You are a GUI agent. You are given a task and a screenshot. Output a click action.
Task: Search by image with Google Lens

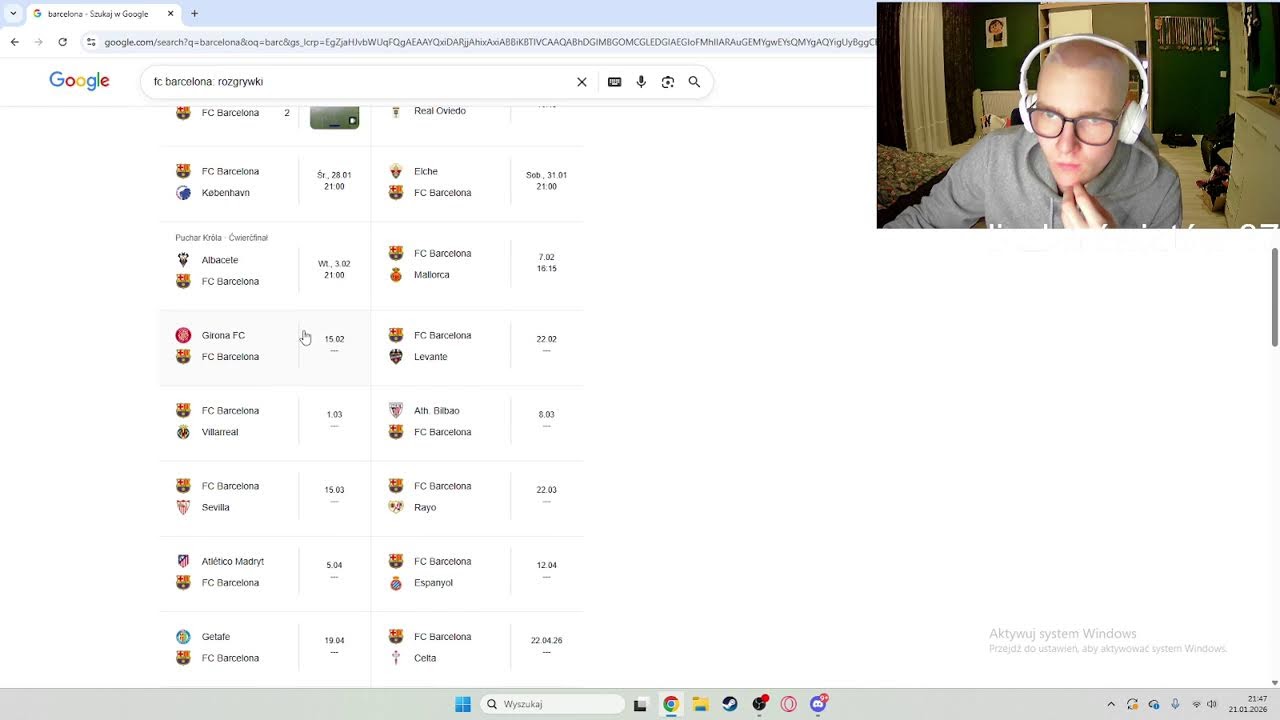pos(668,82)
